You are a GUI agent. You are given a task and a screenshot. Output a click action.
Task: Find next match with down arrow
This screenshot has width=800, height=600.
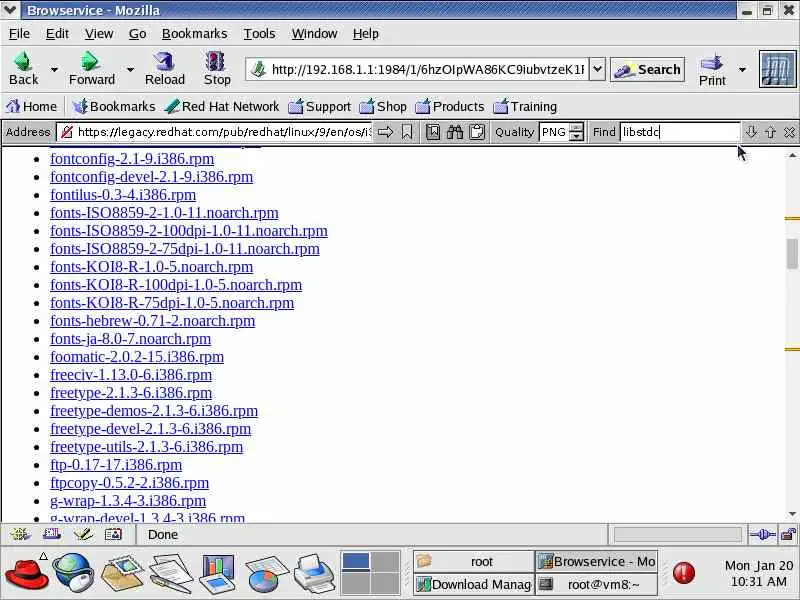(751, 132)
